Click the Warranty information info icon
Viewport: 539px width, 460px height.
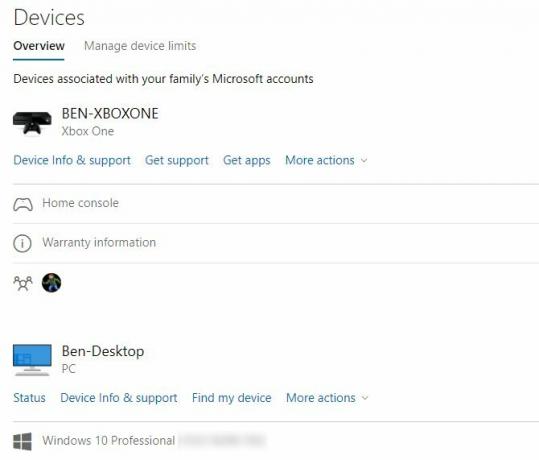click(22, 243)
